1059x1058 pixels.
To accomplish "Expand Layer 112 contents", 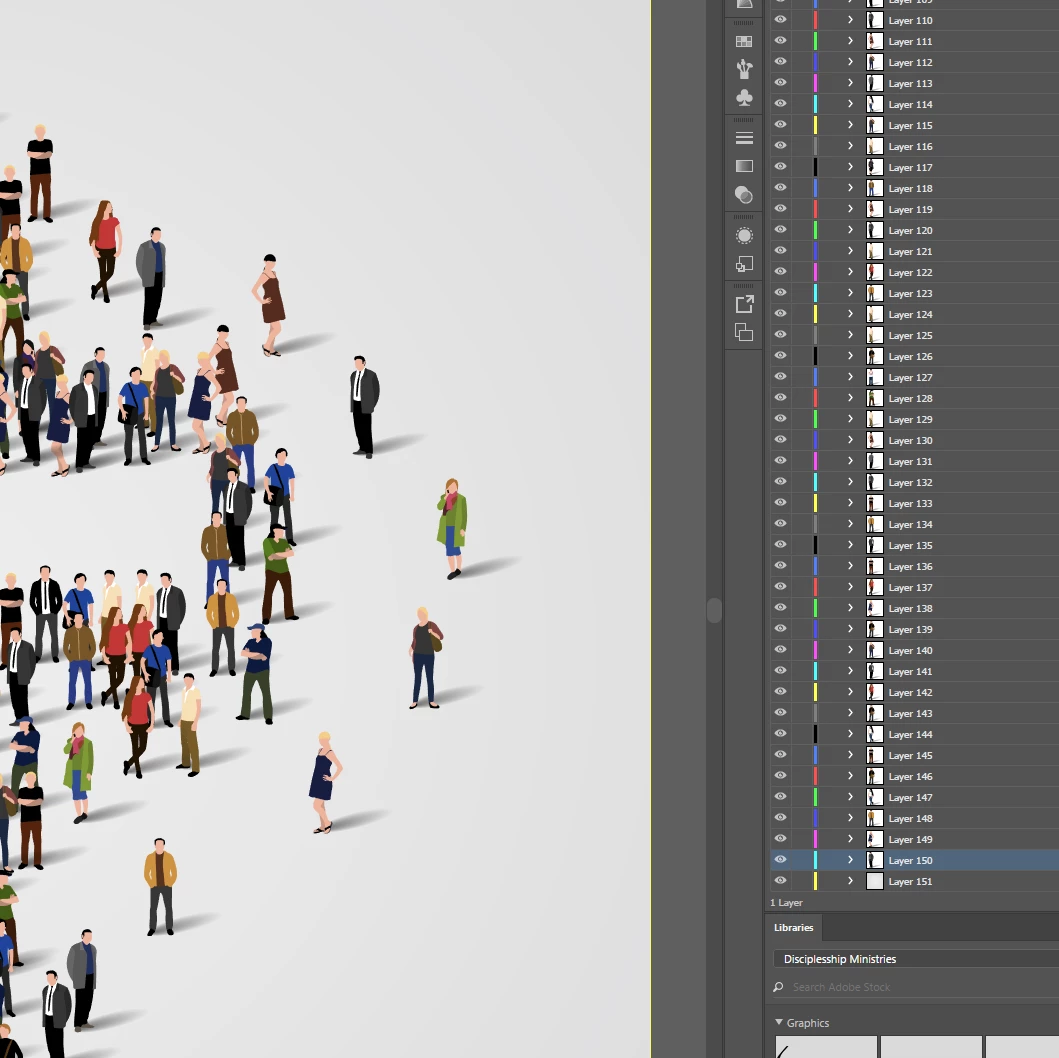I will 850,62.
